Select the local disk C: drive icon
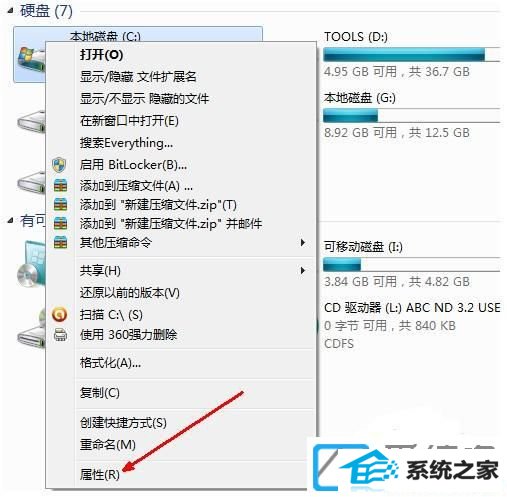 tap(31, 60)
